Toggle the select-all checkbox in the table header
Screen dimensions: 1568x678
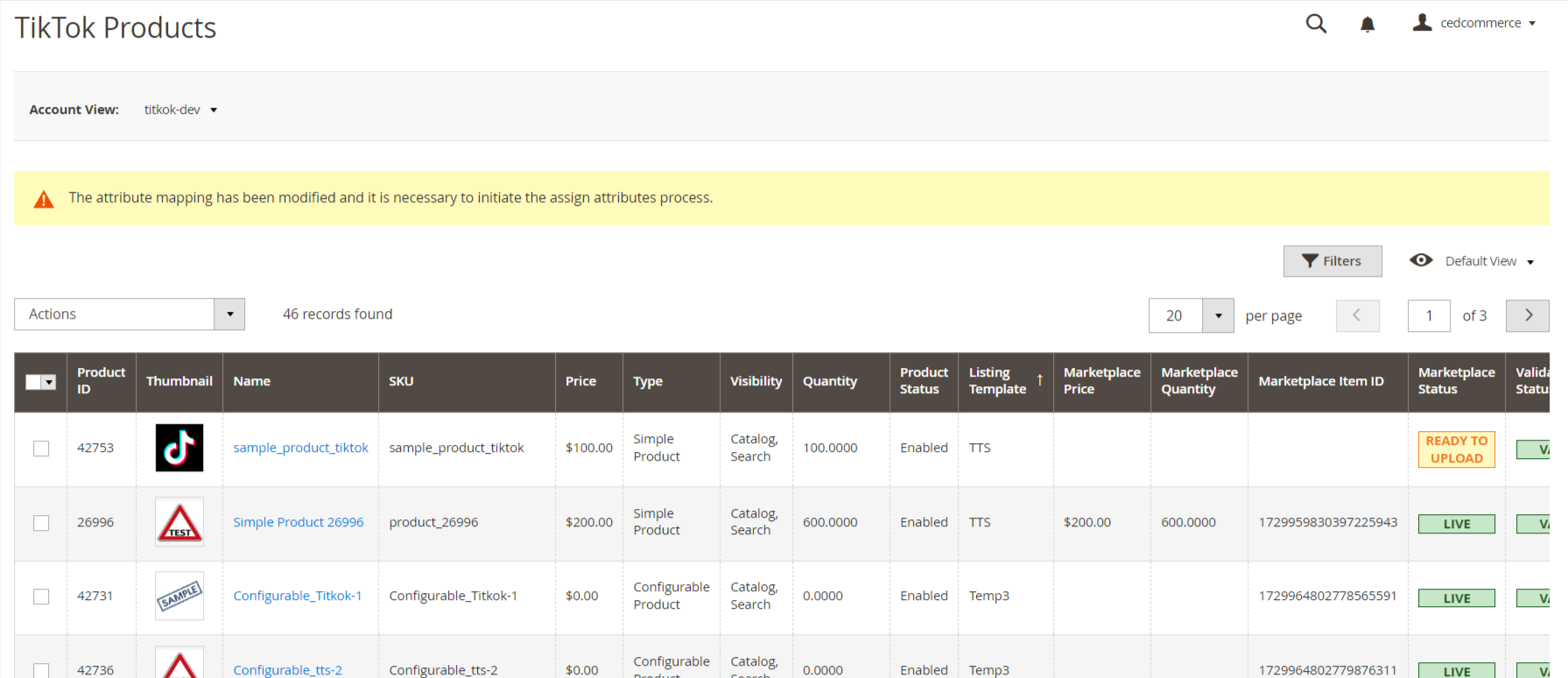[33, 382]
